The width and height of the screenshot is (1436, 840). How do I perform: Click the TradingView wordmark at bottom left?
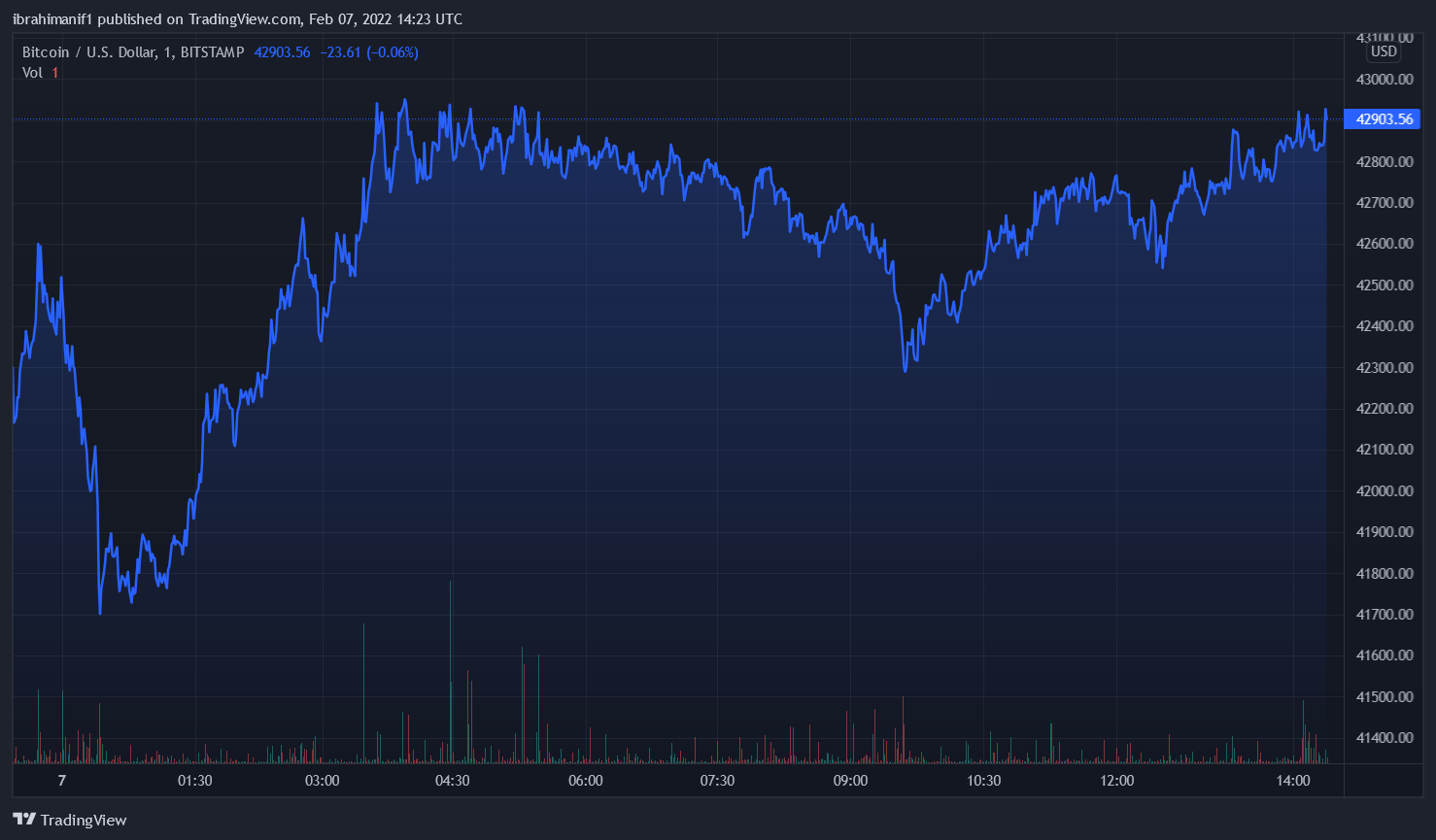point(84,821)
